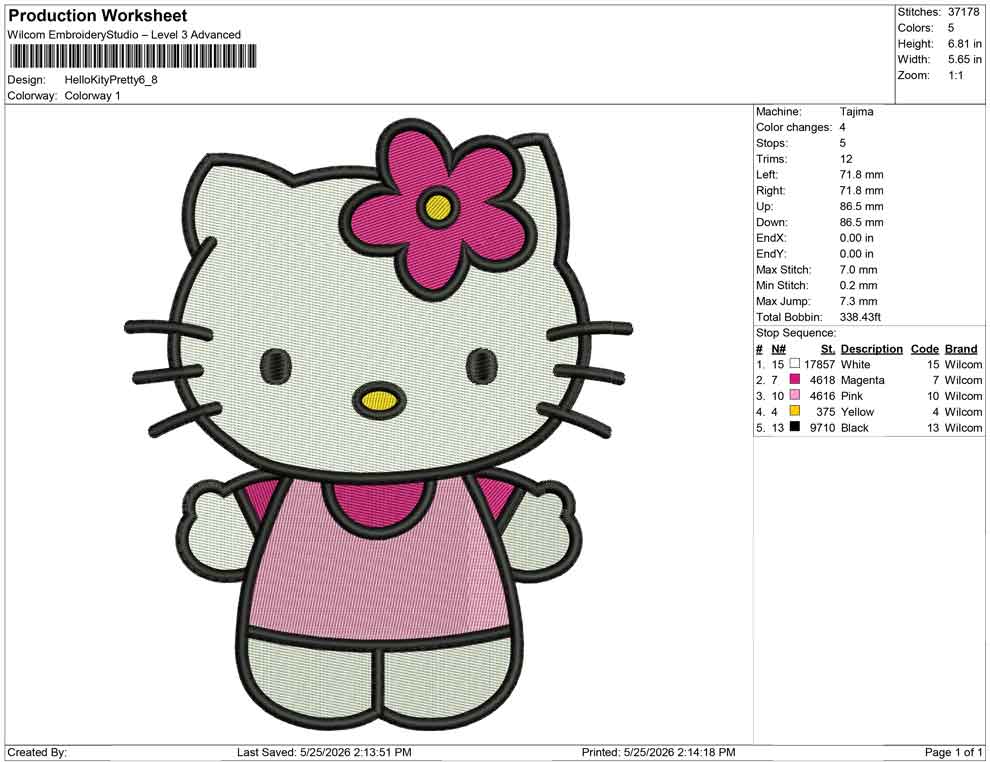Select the Trims value '12'
Viewport: 990px width, 762px height.
(x=846, y=159)
